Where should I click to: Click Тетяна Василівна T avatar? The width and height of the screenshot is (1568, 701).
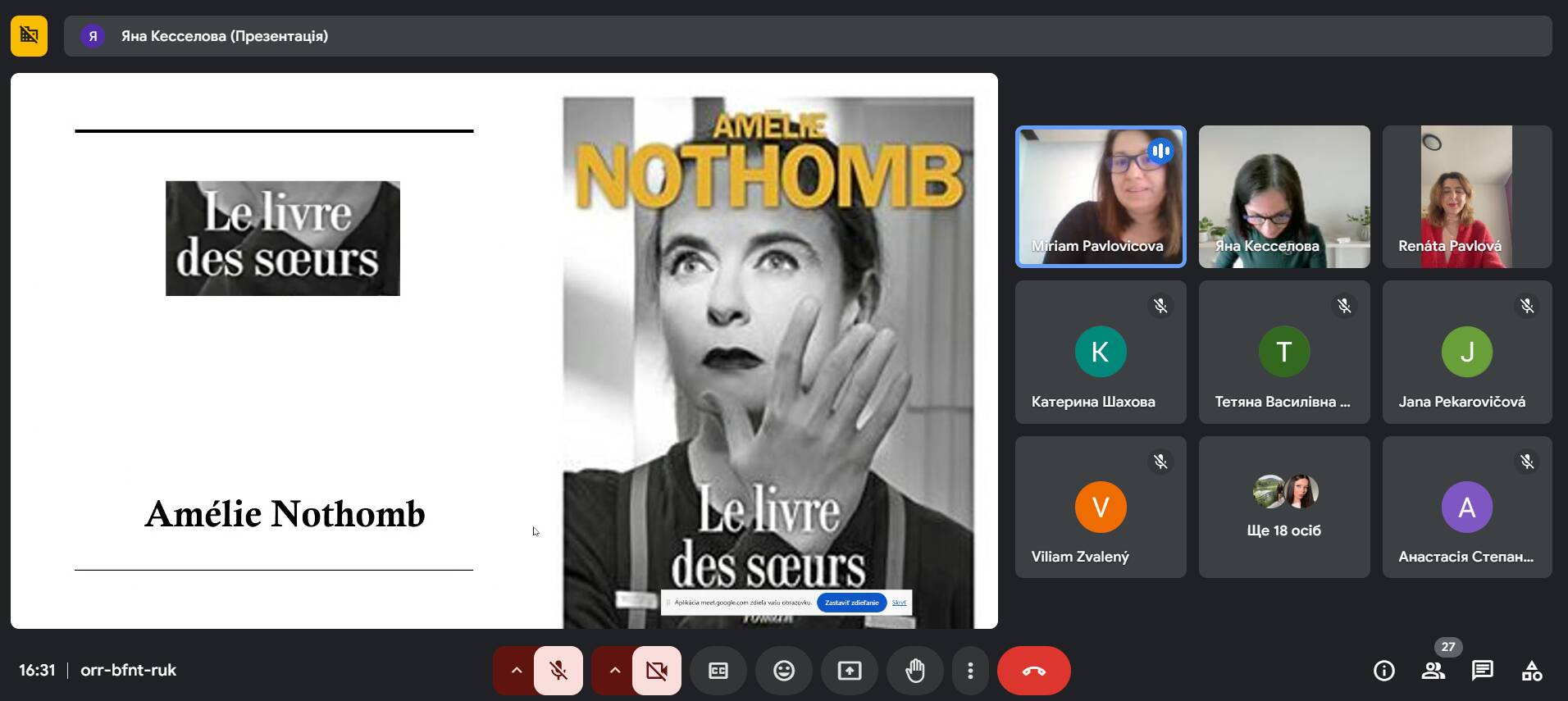[x=1284, y=352]
